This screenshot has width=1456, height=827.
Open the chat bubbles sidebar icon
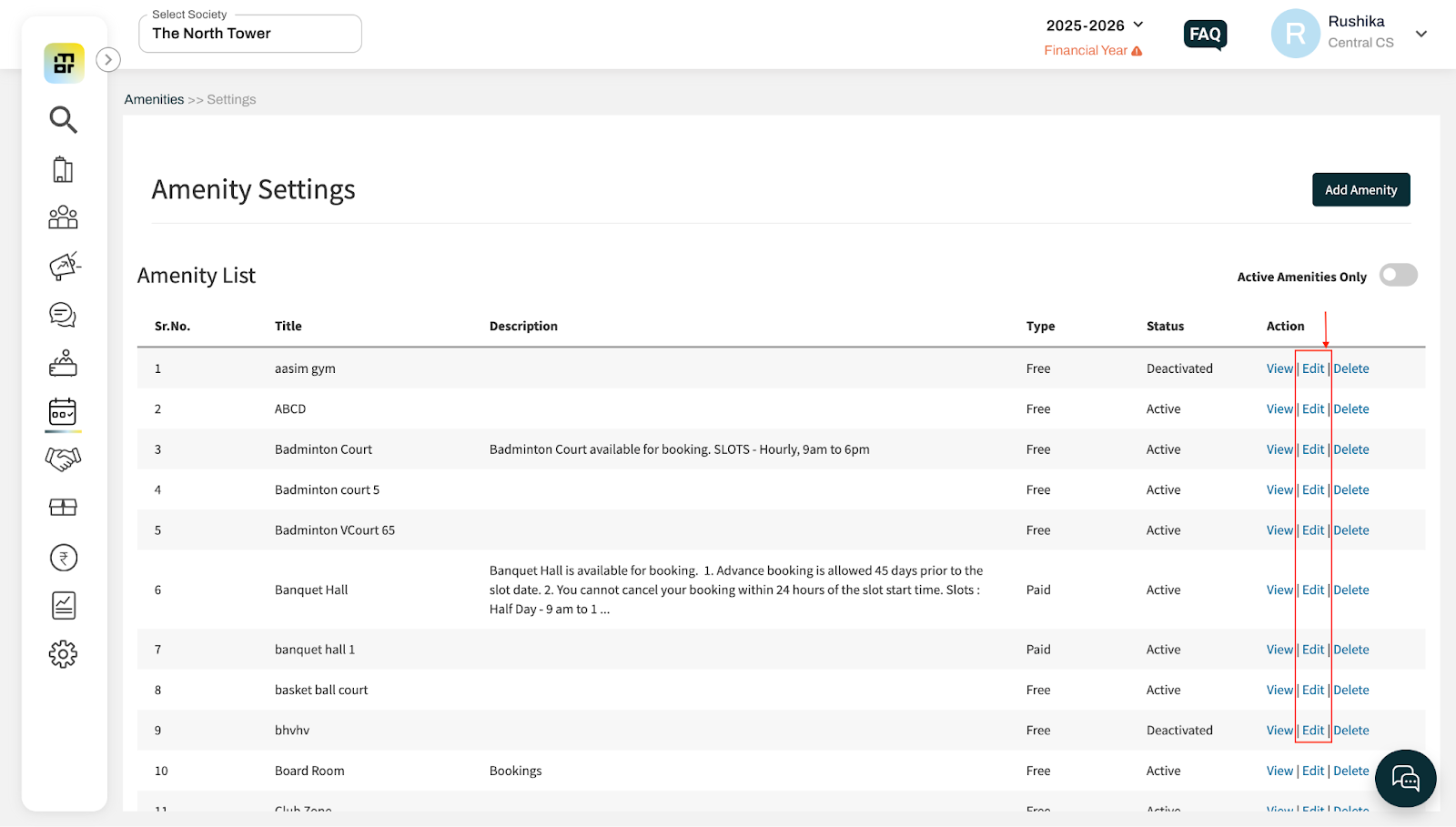63,315
